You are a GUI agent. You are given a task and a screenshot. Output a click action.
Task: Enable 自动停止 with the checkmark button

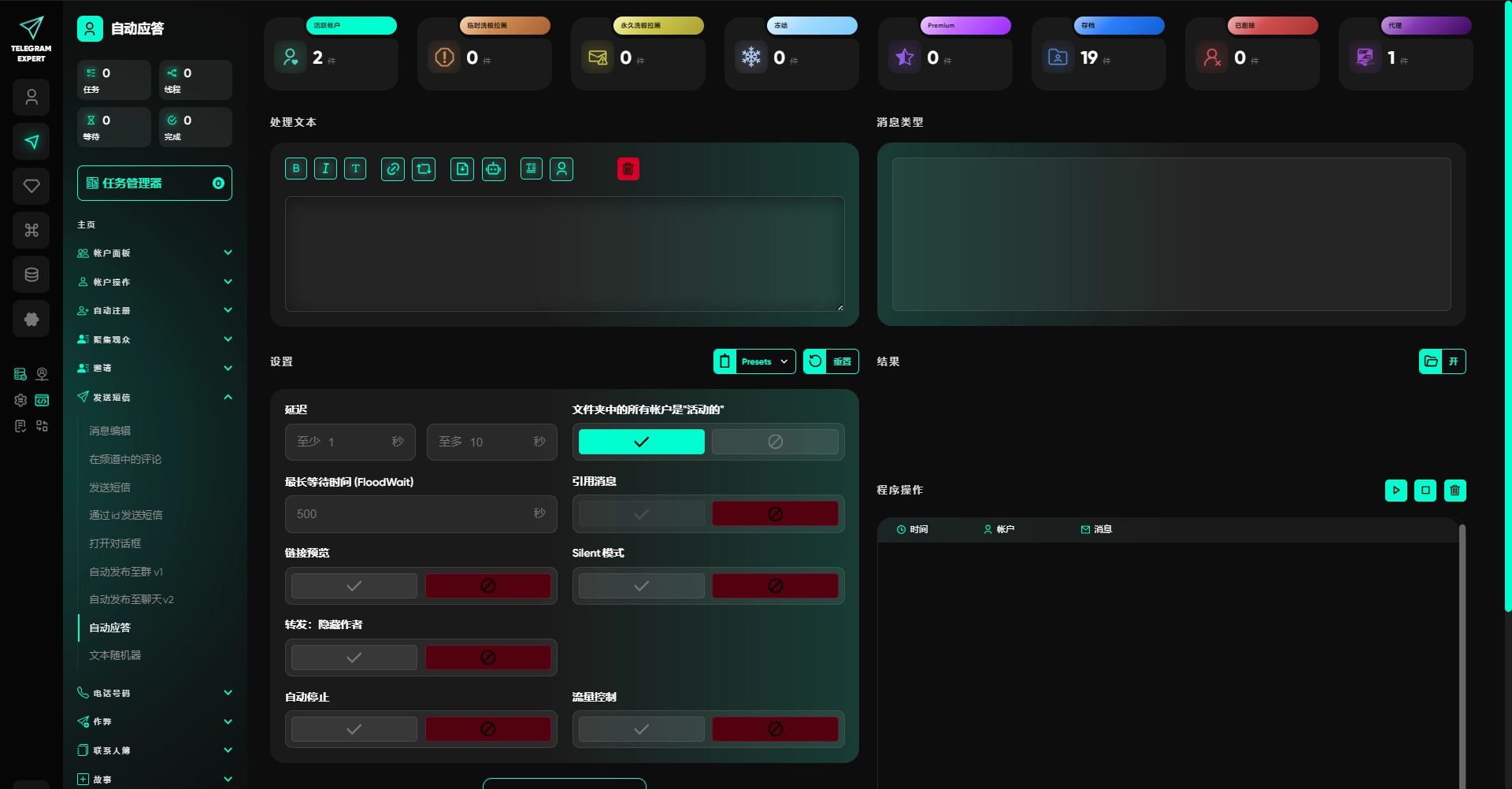(354, 729)
